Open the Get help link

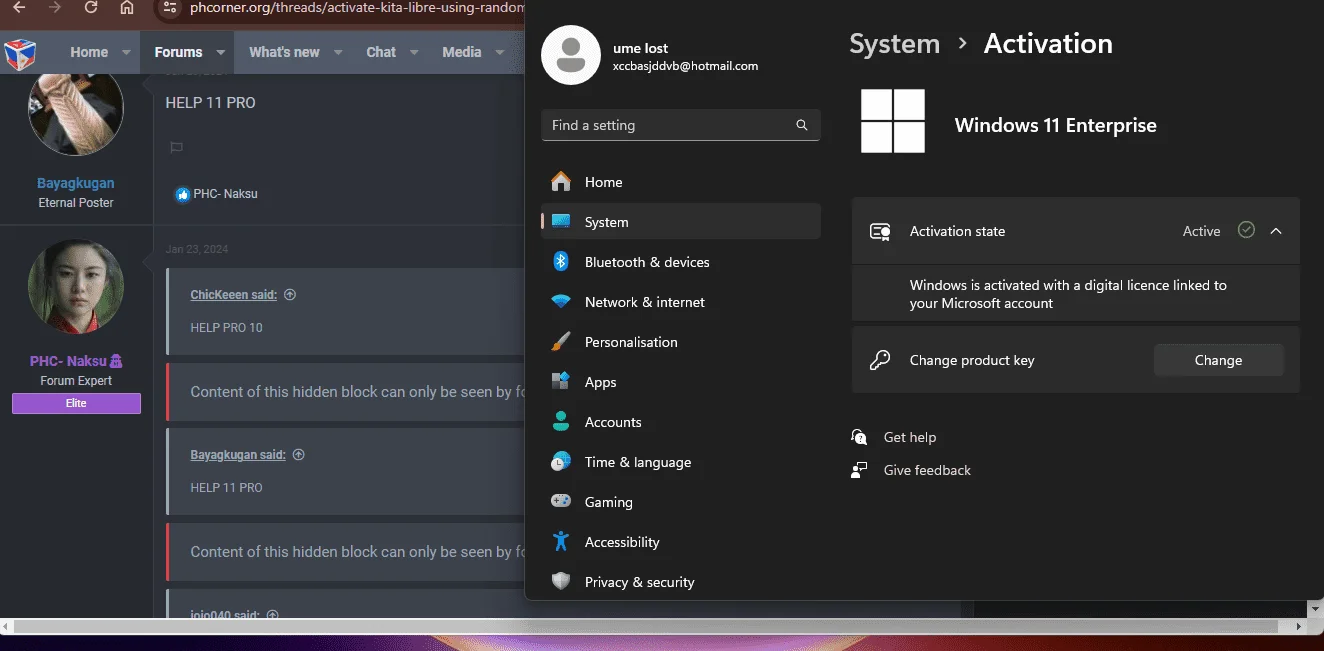pyautogui.click(x=910, y=437)
